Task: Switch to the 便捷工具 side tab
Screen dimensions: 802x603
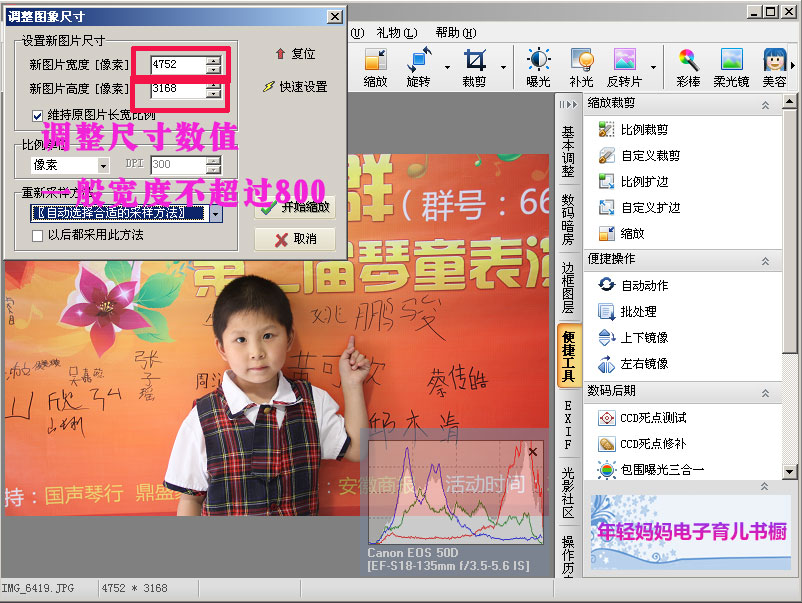Action: pyautogui.click(x=569, y=356)
